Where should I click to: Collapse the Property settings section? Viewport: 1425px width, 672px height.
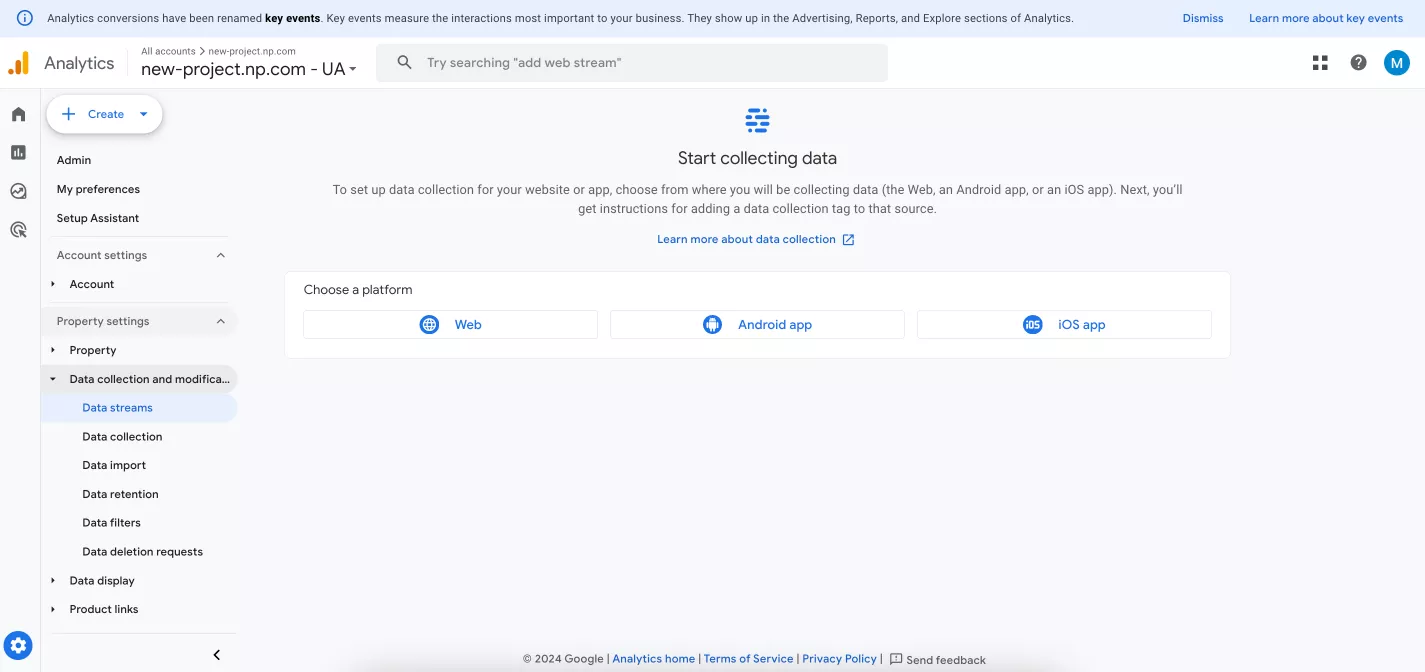pos(221,321)
